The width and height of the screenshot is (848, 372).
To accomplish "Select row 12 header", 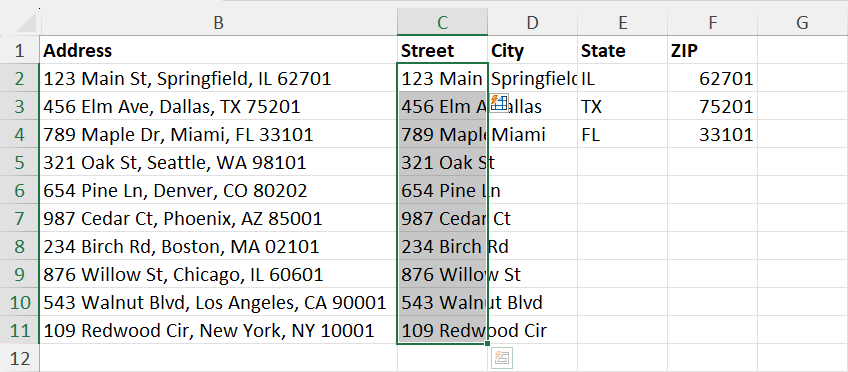I will [19, 358].
